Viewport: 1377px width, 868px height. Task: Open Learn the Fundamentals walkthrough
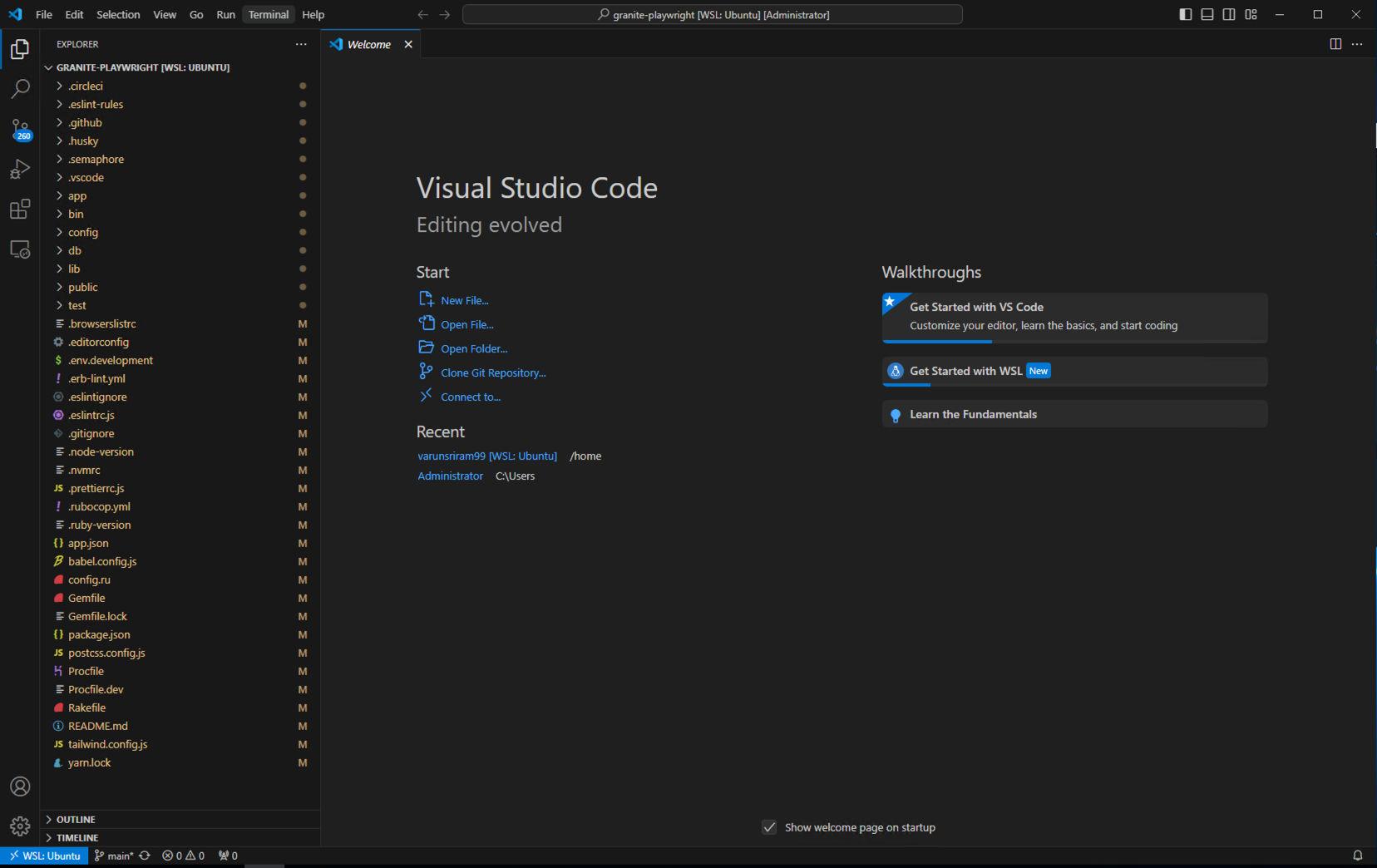[x=1074, y=414]
